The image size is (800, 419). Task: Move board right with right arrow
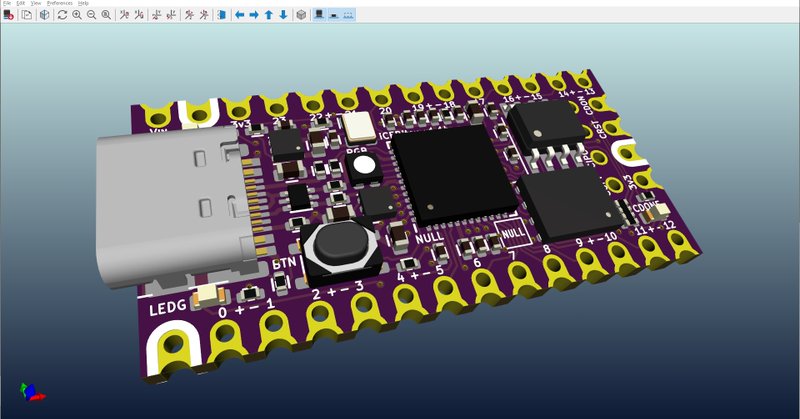coord(254,15)
